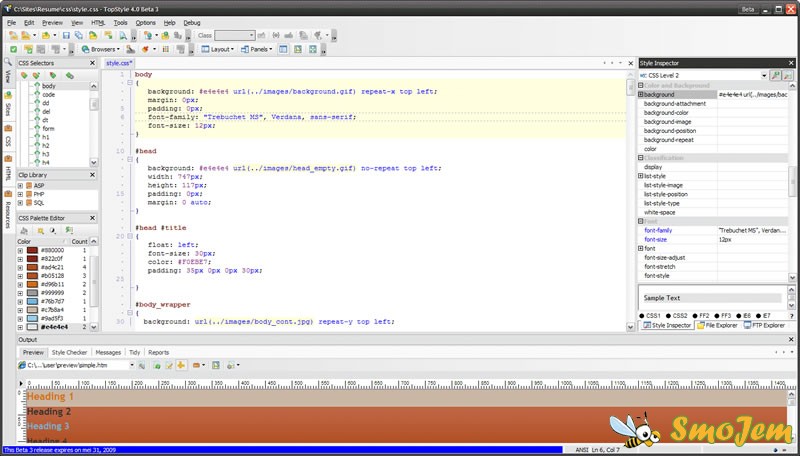The width and height of the screenshot is (800, 456).
Task: Open the Sites sidebar tab
Action: tap(8, 105)
